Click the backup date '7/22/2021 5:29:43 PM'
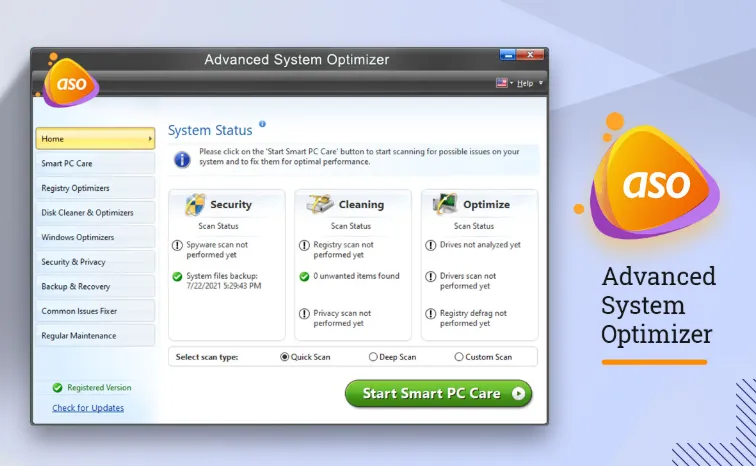 pos(224,286)
